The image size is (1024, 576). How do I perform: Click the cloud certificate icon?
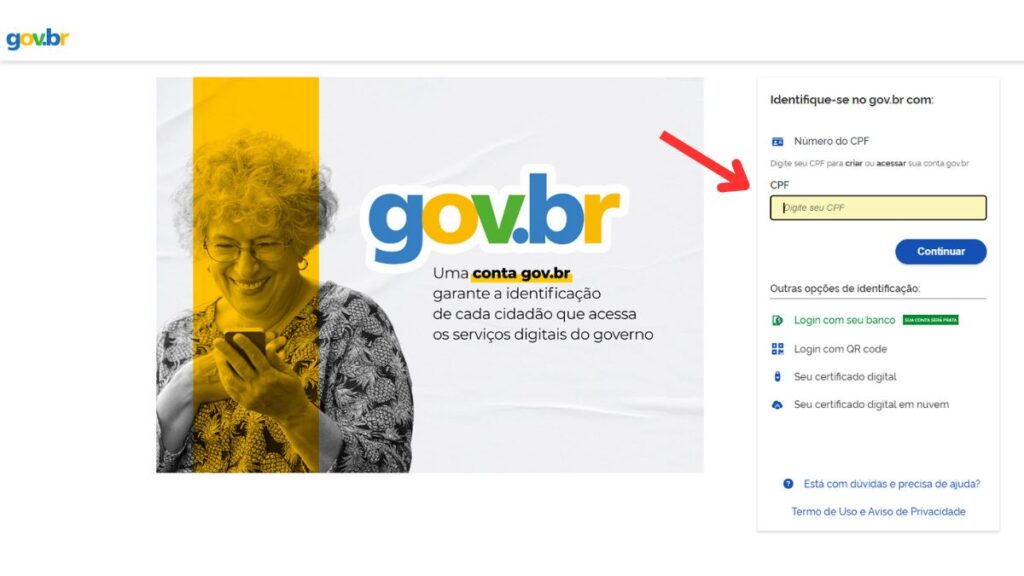[777, 405]
